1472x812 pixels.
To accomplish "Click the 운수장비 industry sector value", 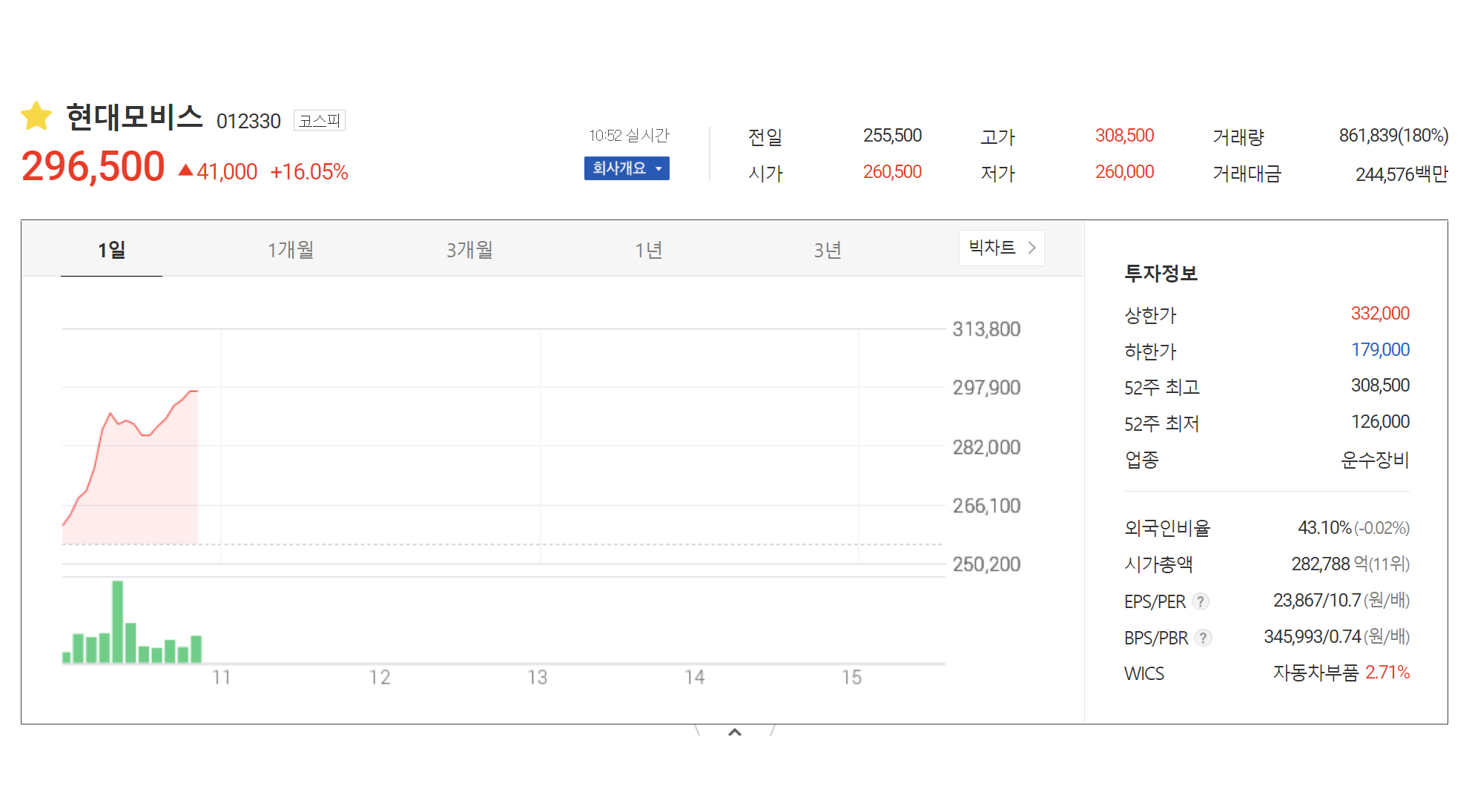I will [1374, 460].
